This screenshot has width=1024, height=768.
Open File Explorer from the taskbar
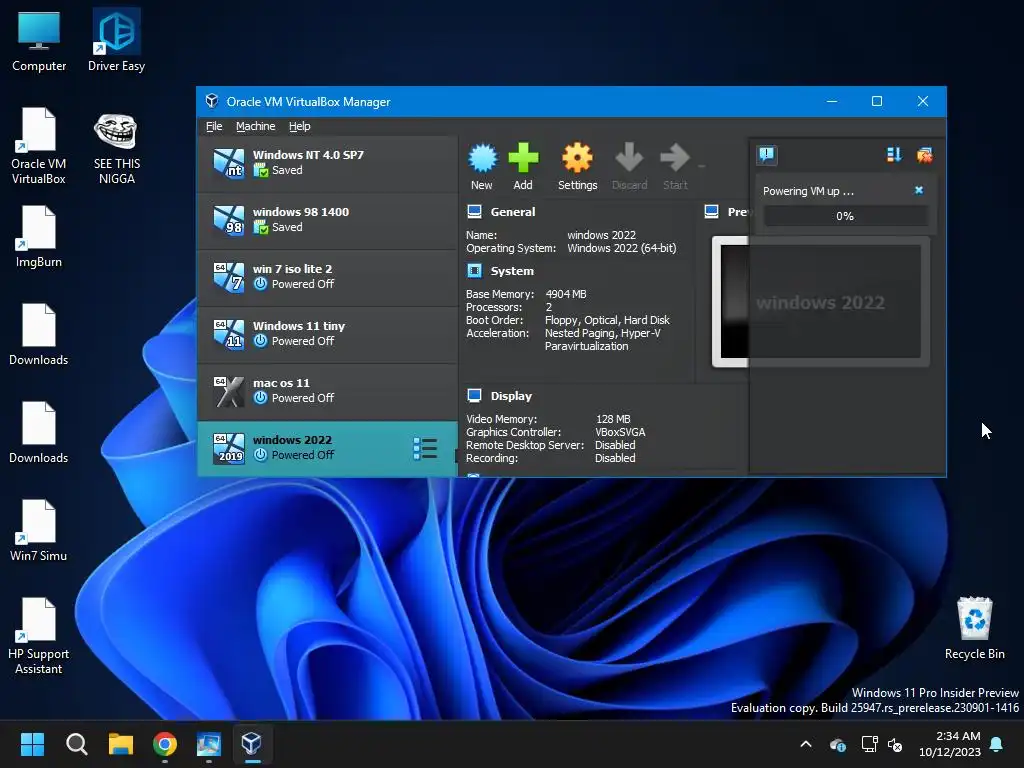click(x=121, y=744)
